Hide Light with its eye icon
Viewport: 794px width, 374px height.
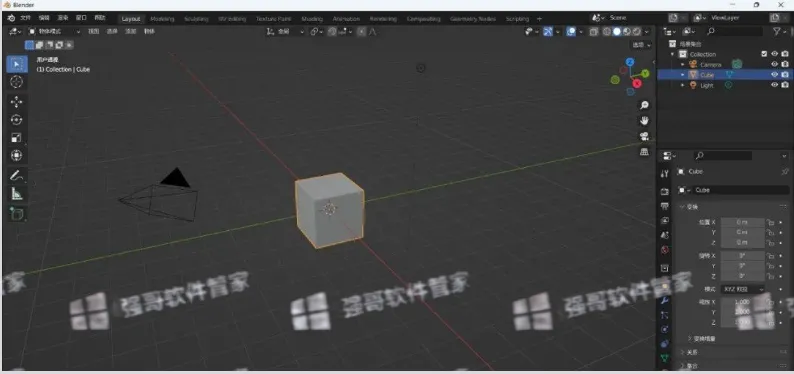(x=774, y=85)
